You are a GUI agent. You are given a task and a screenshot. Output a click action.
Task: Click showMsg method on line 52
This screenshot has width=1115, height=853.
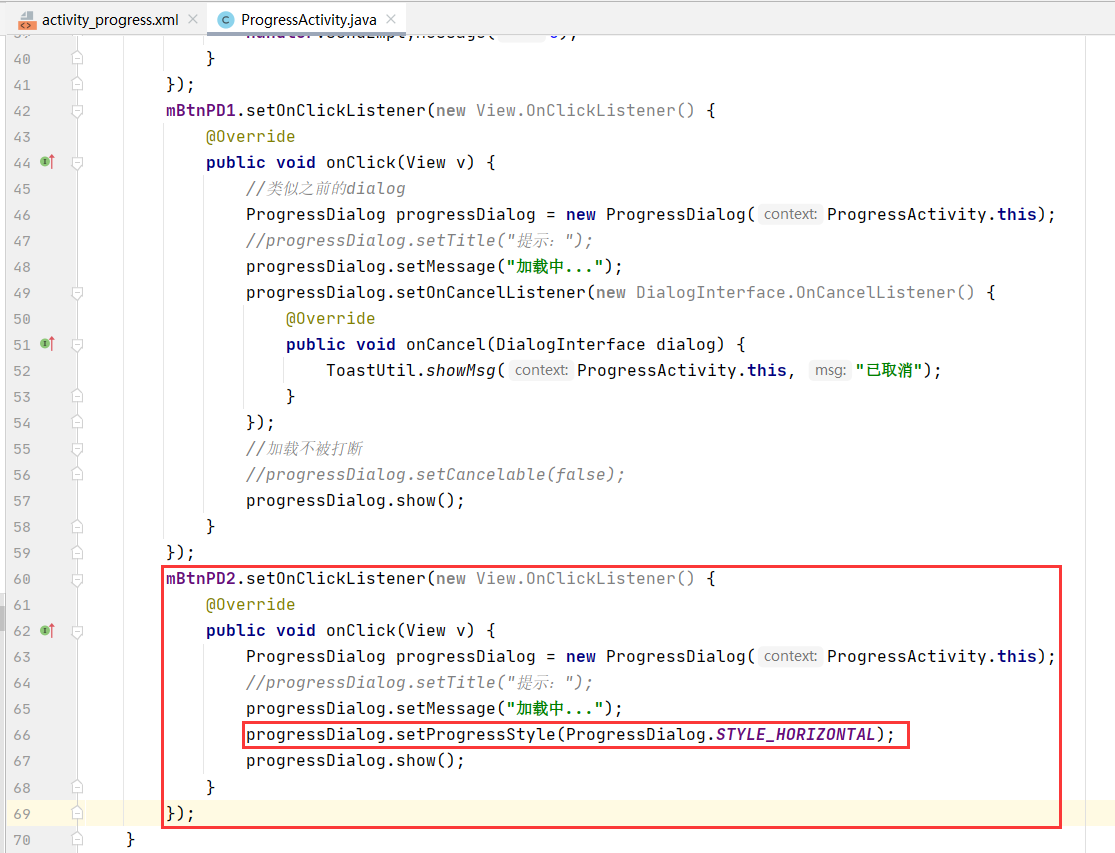[461, 370]
